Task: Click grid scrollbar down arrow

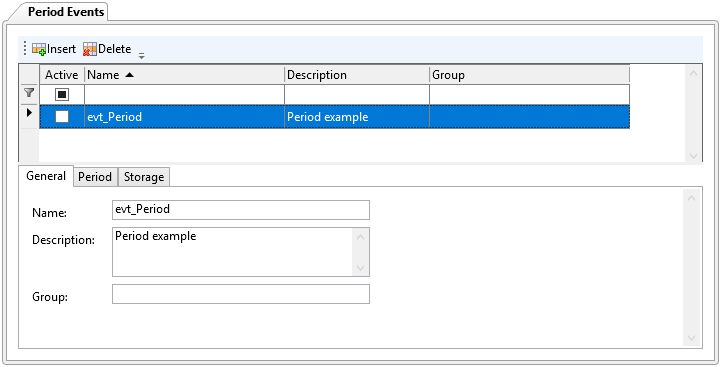Action: (693, 156)
